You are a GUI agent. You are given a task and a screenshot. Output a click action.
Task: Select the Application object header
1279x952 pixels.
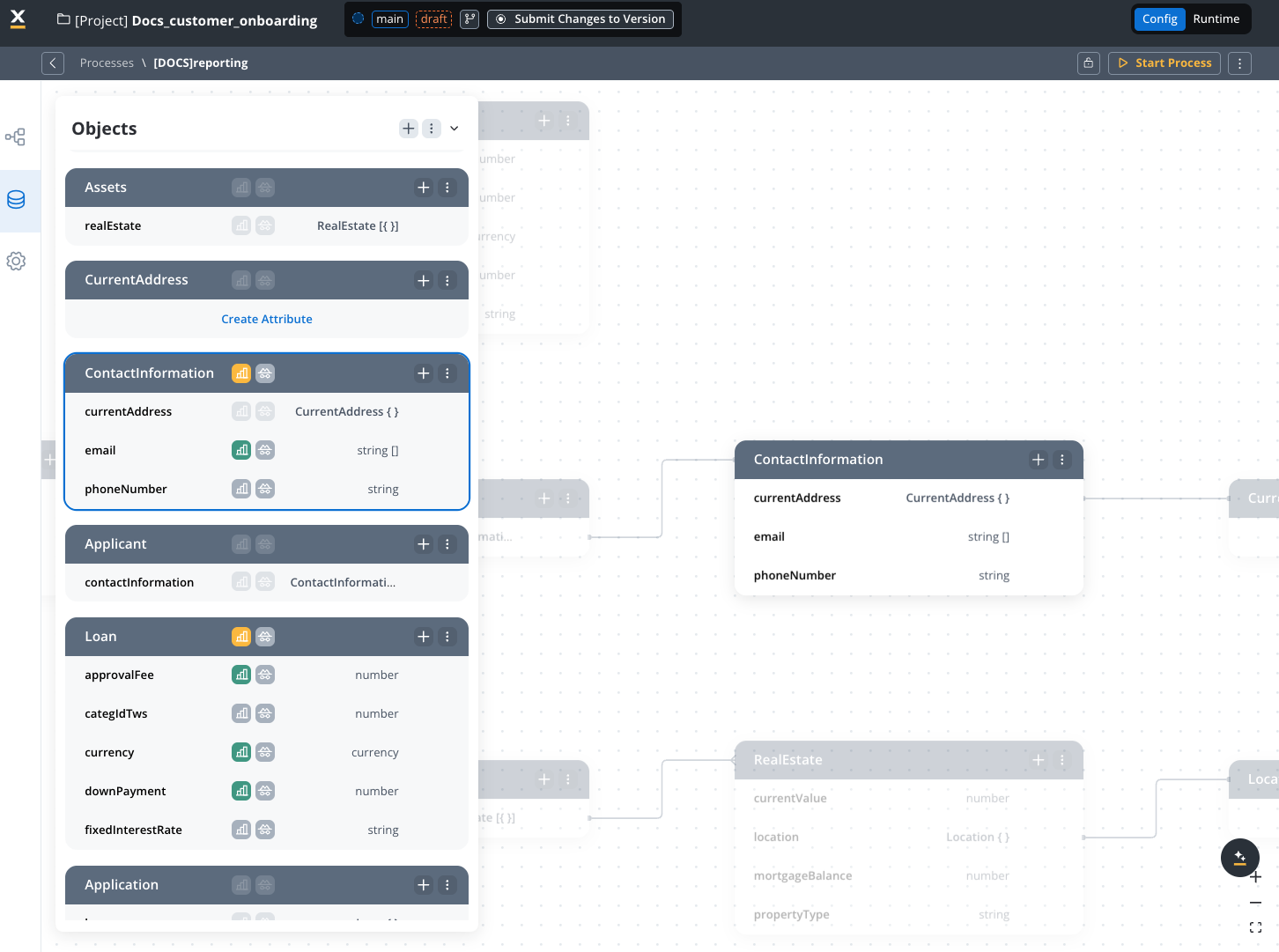[267, 885]
